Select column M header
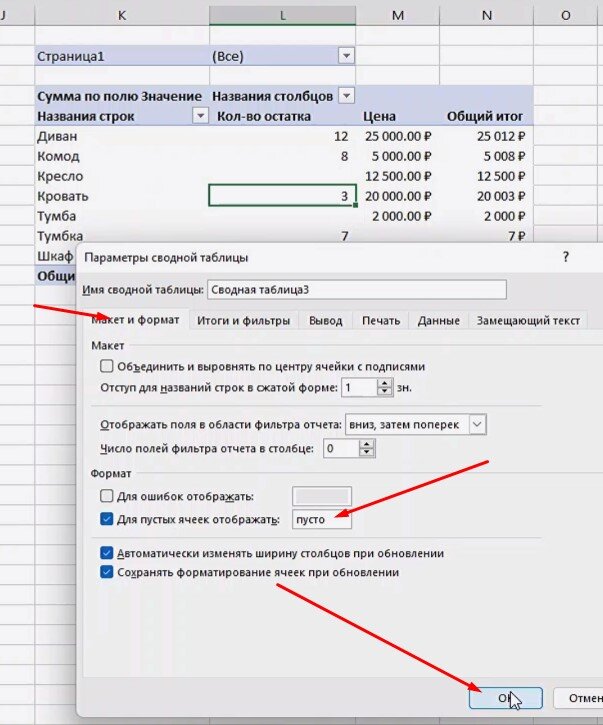The width and height of the screenshot is (603, 725). [x=398, y=15]
